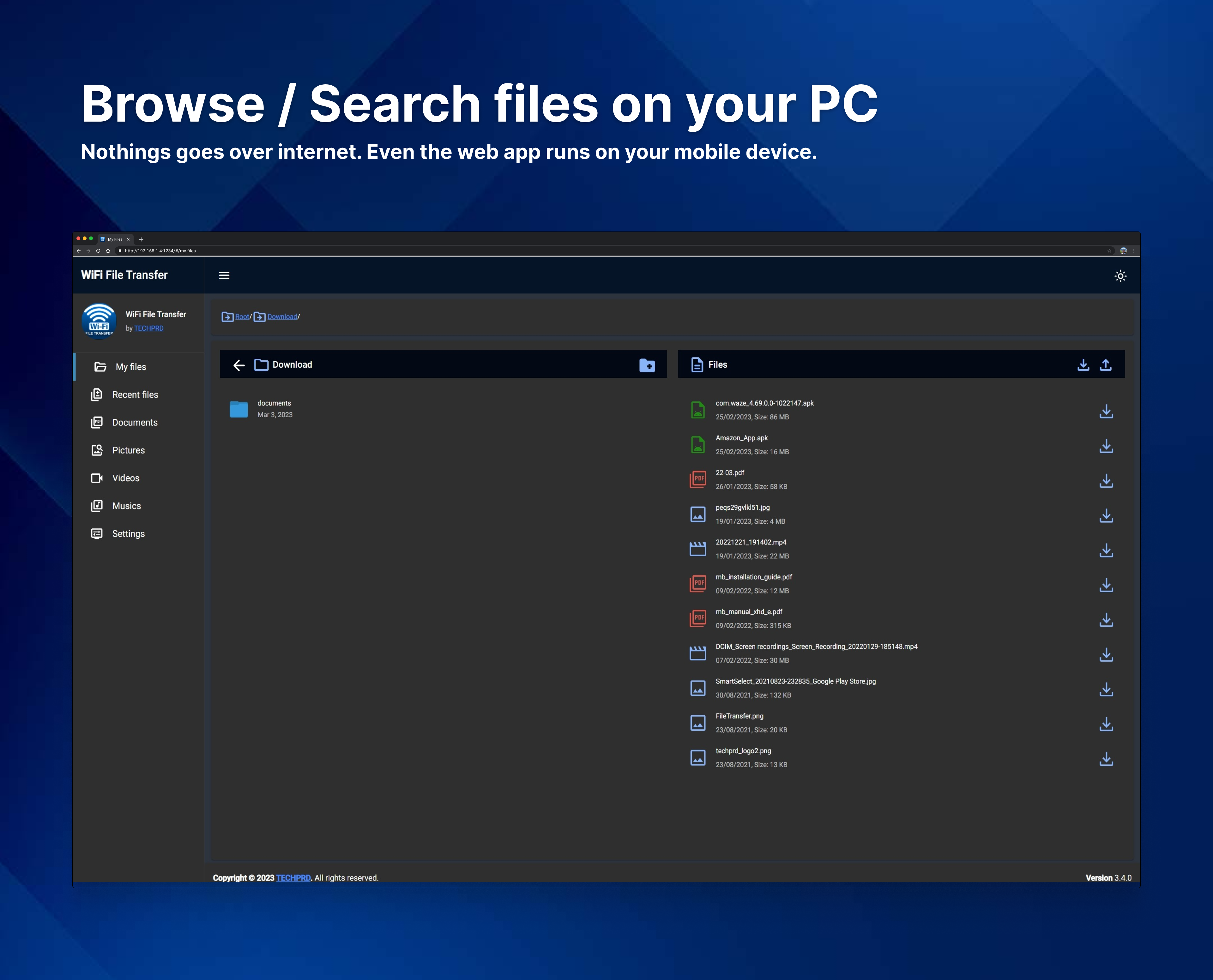Download mb_manual_xhd_e.pdf
The height and width of the screenshot is (980, 1213).
point(1106,620)
